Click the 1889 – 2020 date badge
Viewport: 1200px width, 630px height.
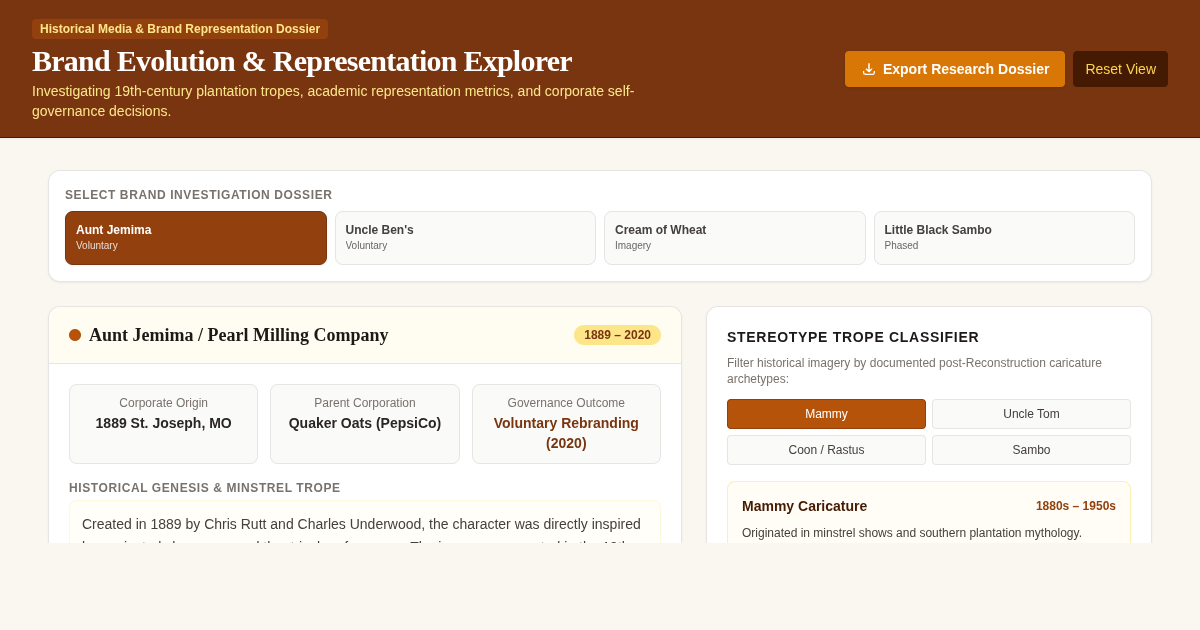(x=617, y=335)
